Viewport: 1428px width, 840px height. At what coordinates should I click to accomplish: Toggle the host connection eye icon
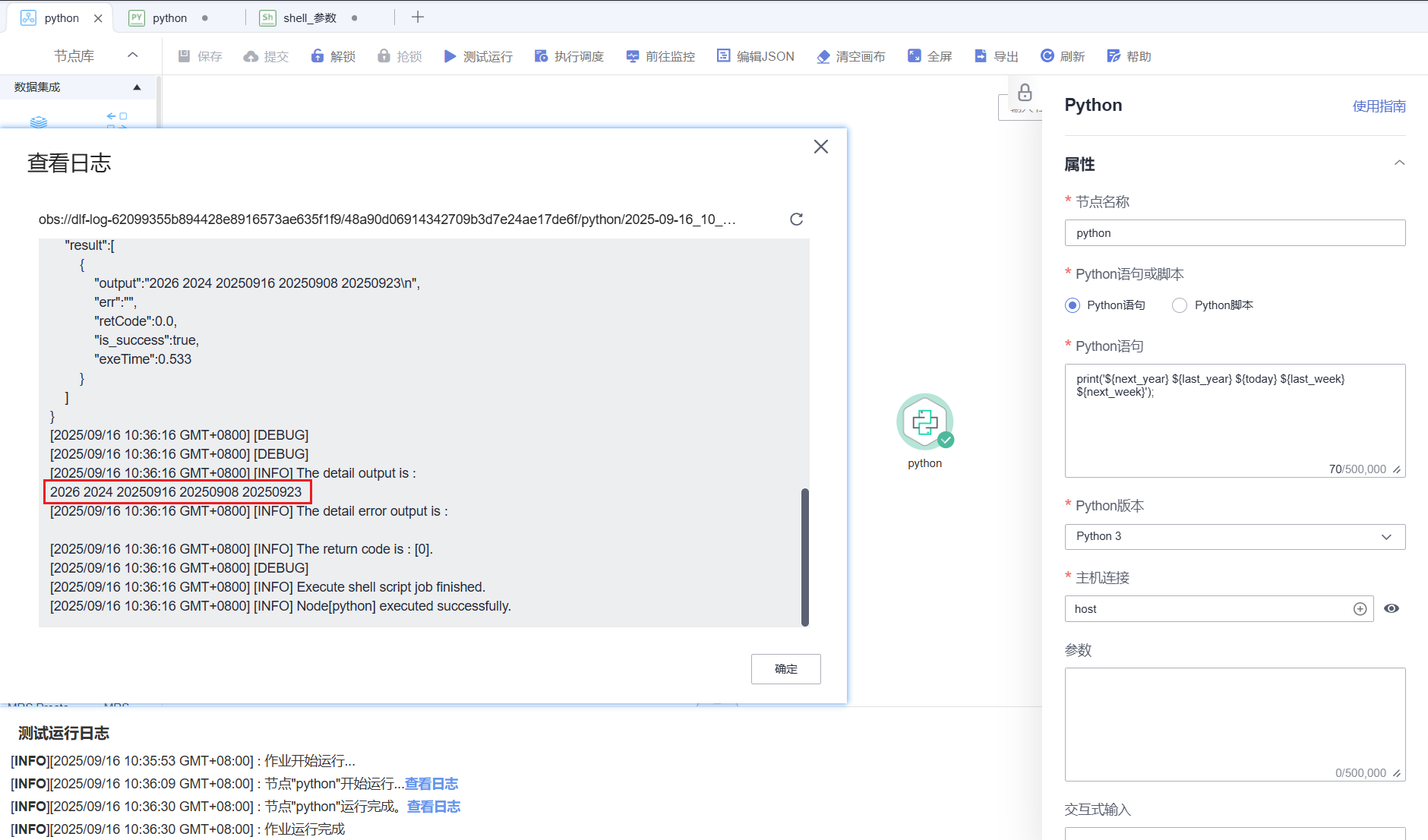point(1392,608)
